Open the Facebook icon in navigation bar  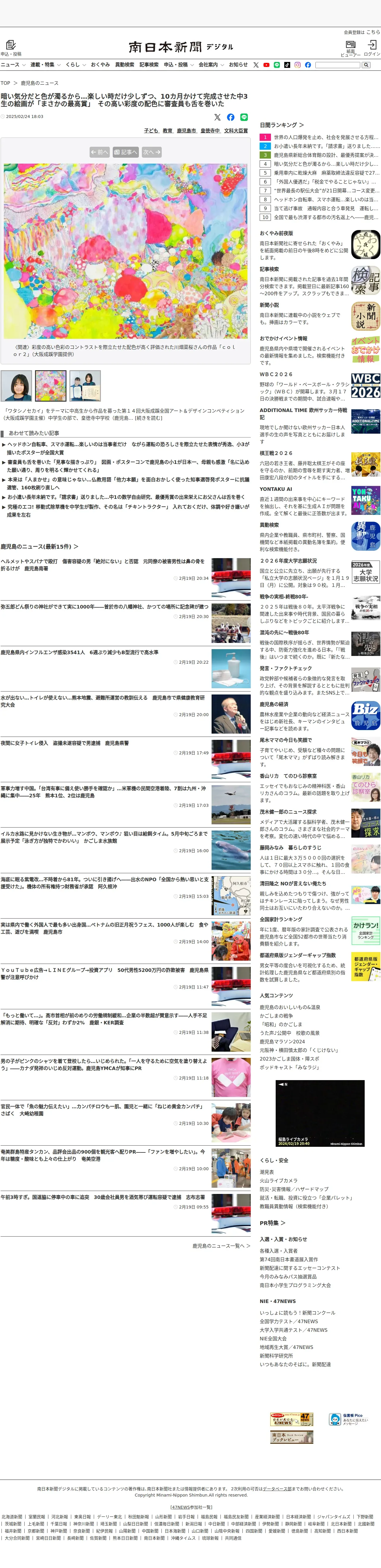308,65
